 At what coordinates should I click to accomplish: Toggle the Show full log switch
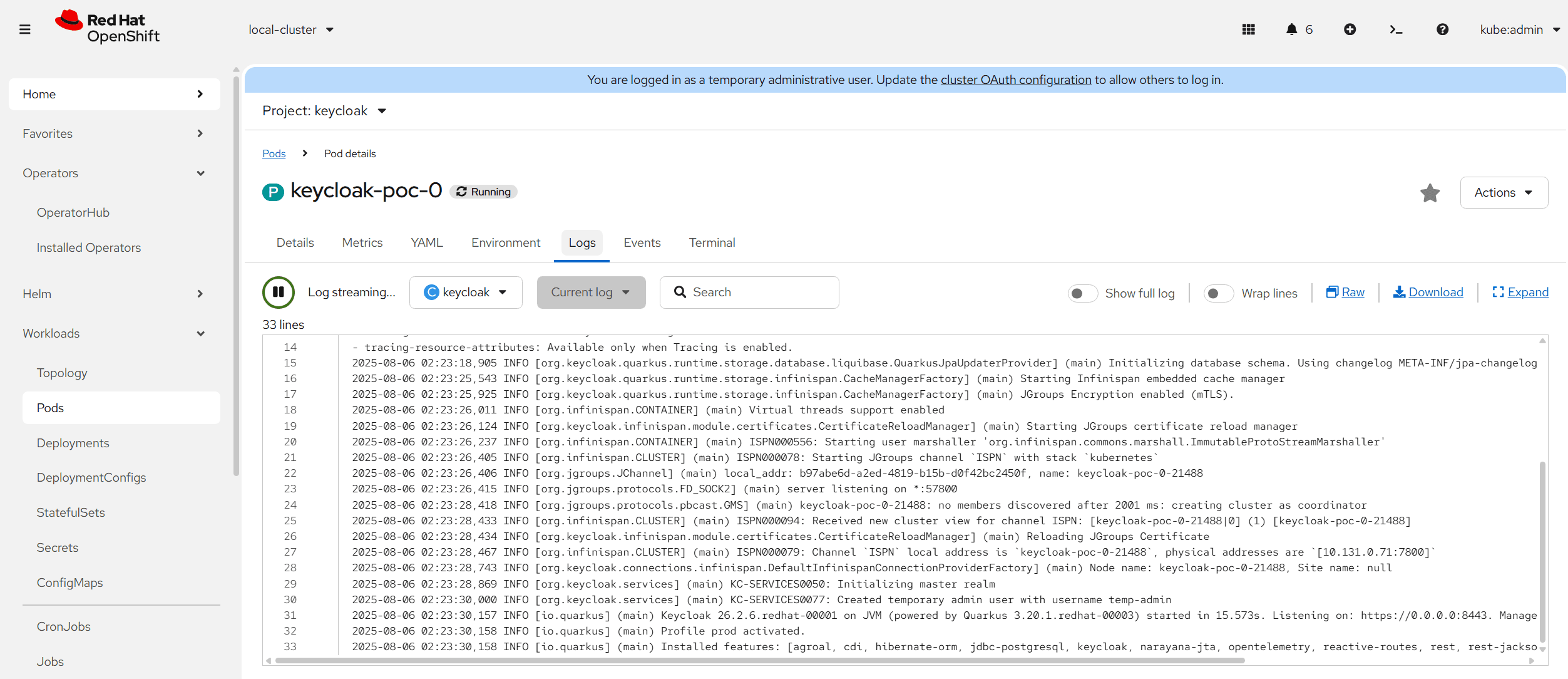[x=1082, y=293]
